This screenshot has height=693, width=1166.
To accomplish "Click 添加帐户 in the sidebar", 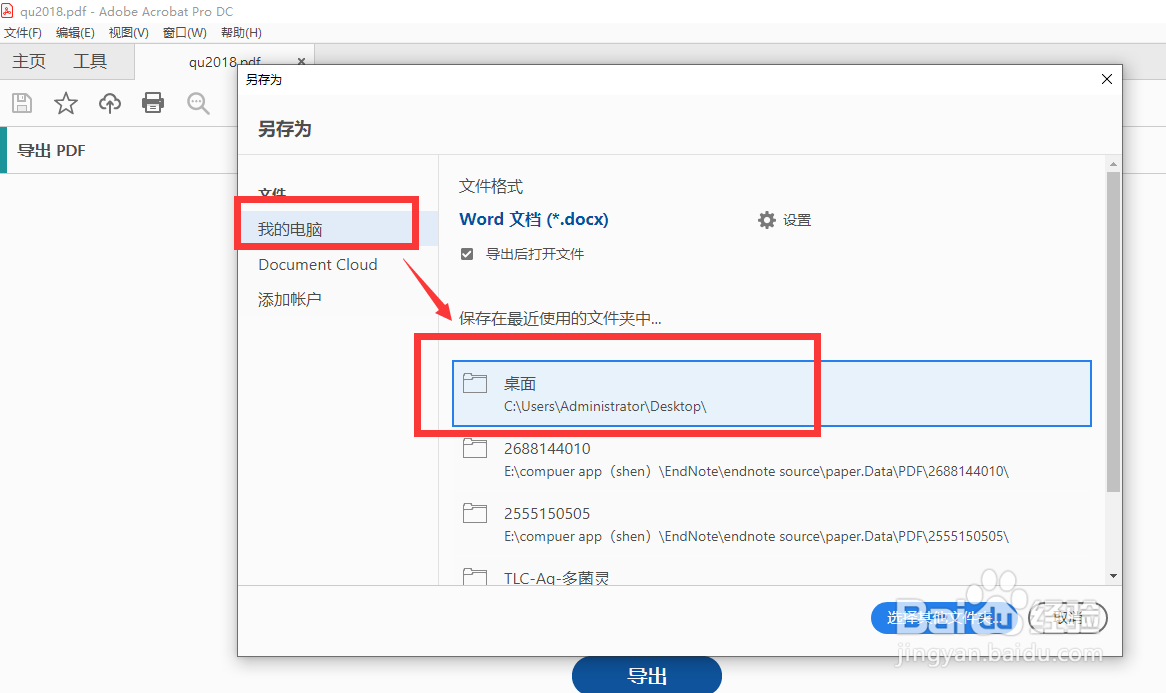I will point(289,300).
